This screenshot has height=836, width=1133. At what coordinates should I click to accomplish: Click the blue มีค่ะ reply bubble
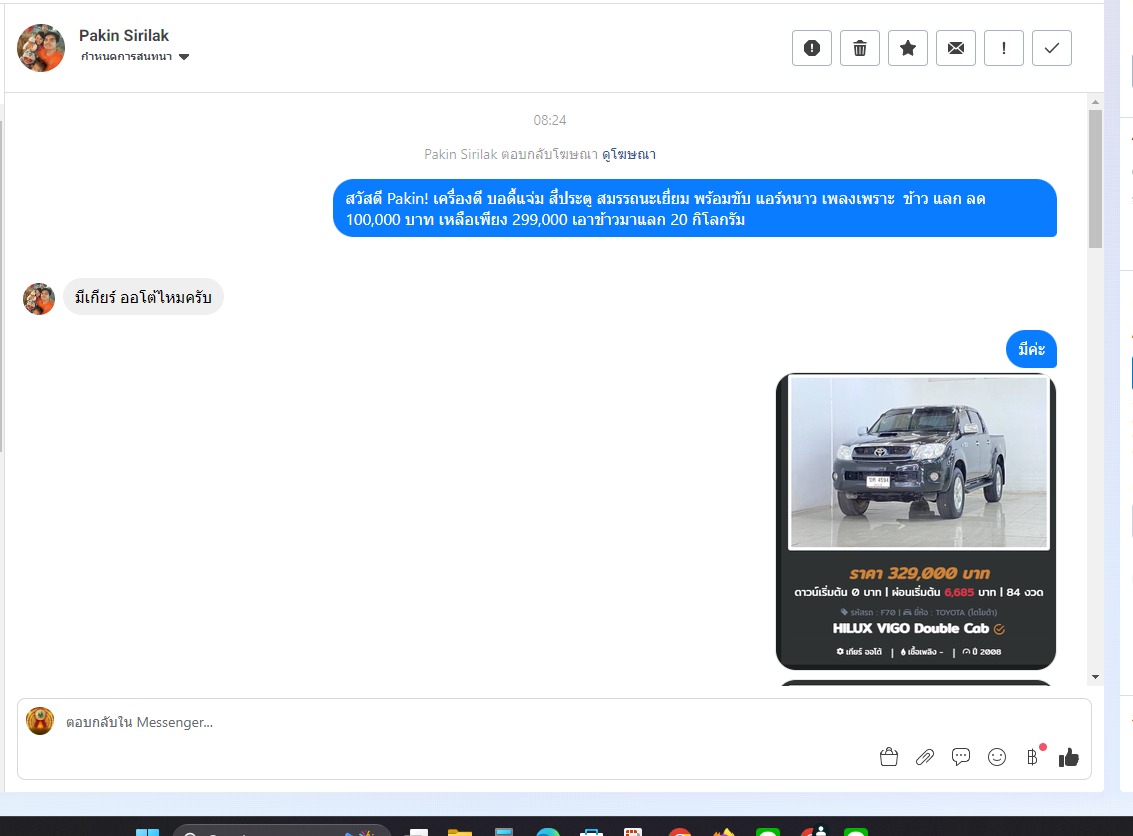[1031, 350]
